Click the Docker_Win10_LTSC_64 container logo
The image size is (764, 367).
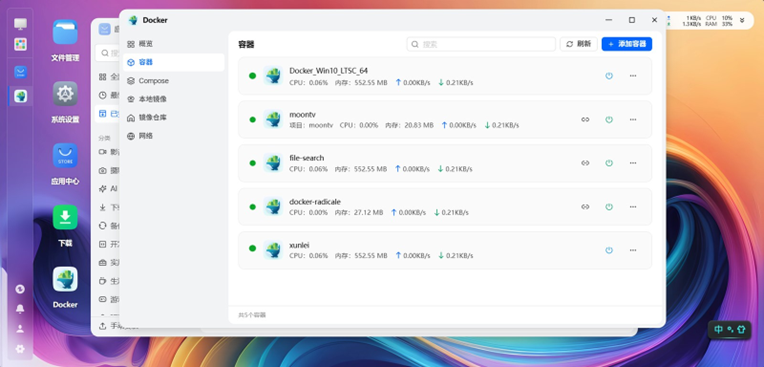coord(273,76)
